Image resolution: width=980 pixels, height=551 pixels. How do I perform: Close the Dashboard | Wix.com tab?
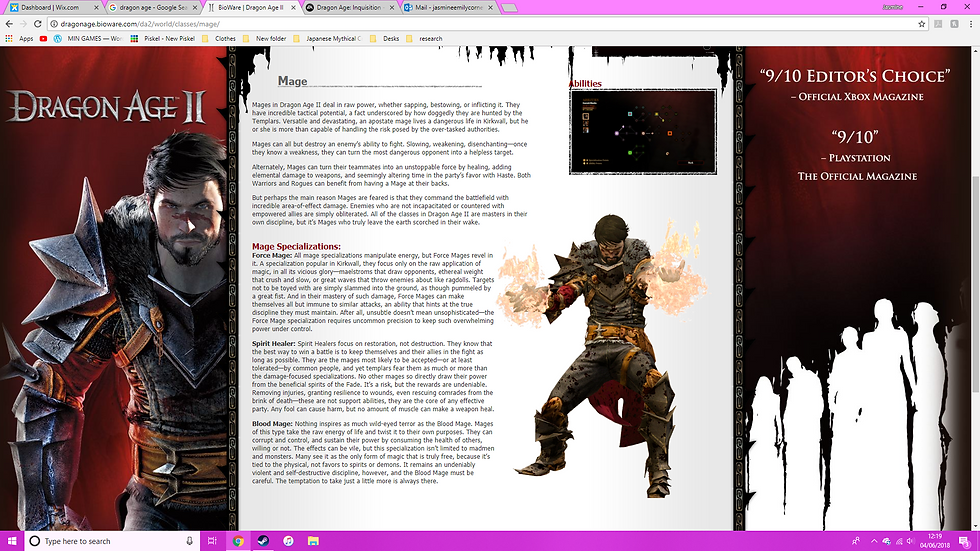[96, 7]
